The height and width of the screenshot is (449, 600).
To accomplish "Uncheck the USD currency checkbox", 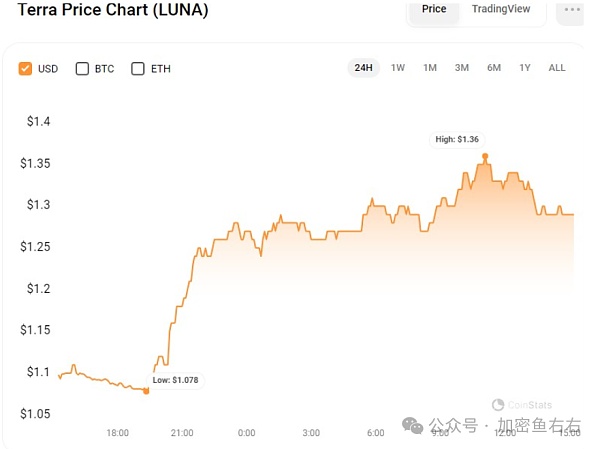I will pyautogui.click(x=26, y=69).
